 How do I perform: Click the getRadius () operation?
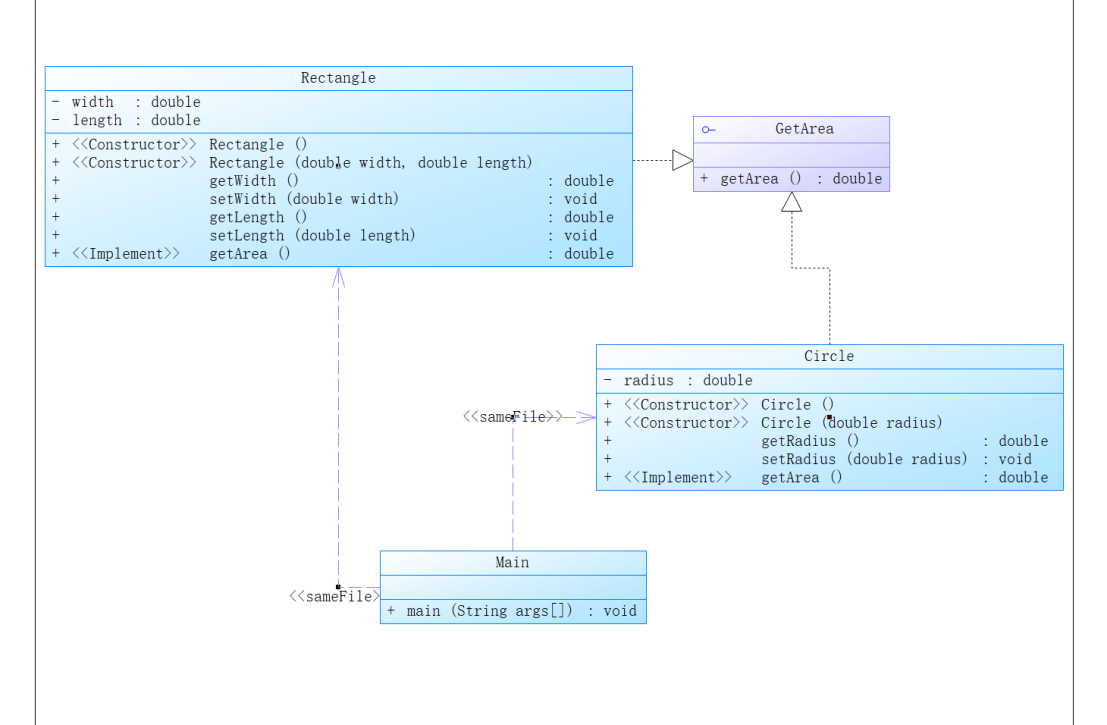pyautogui.click(x=826, y=441)
